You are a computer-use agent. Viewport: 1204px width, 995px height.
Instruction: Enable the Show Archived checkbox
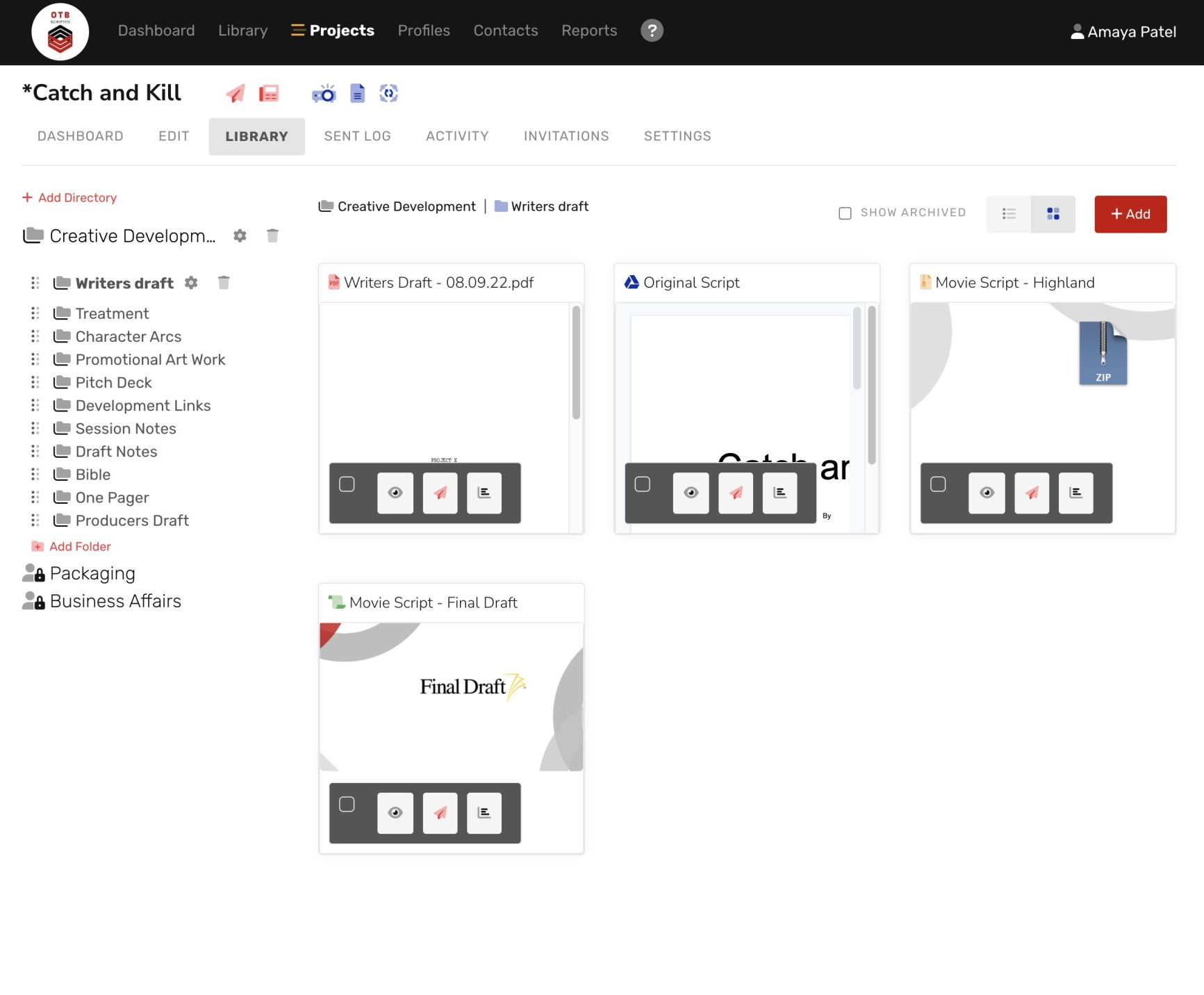pos(845,213)
